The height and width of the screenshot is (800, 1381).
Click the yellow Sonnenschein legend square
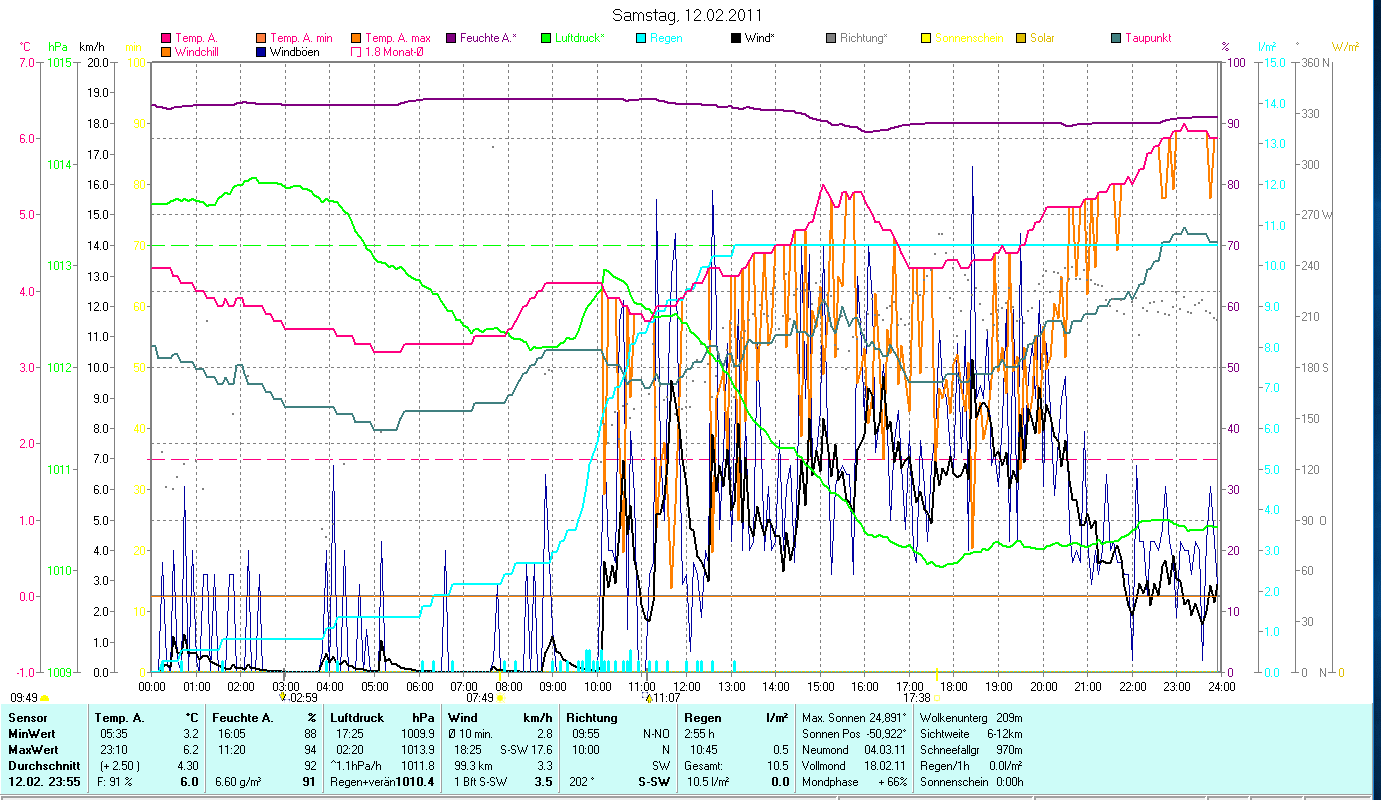click(x=926, y=38)
